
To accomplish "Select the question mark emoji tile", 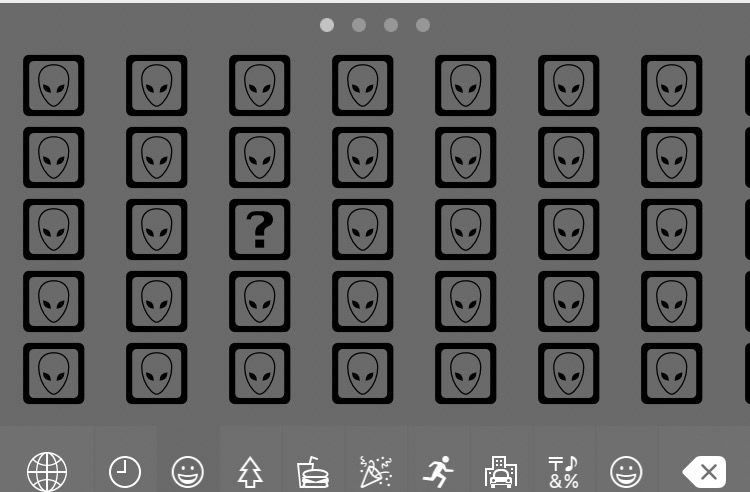I will pos(260,230).
